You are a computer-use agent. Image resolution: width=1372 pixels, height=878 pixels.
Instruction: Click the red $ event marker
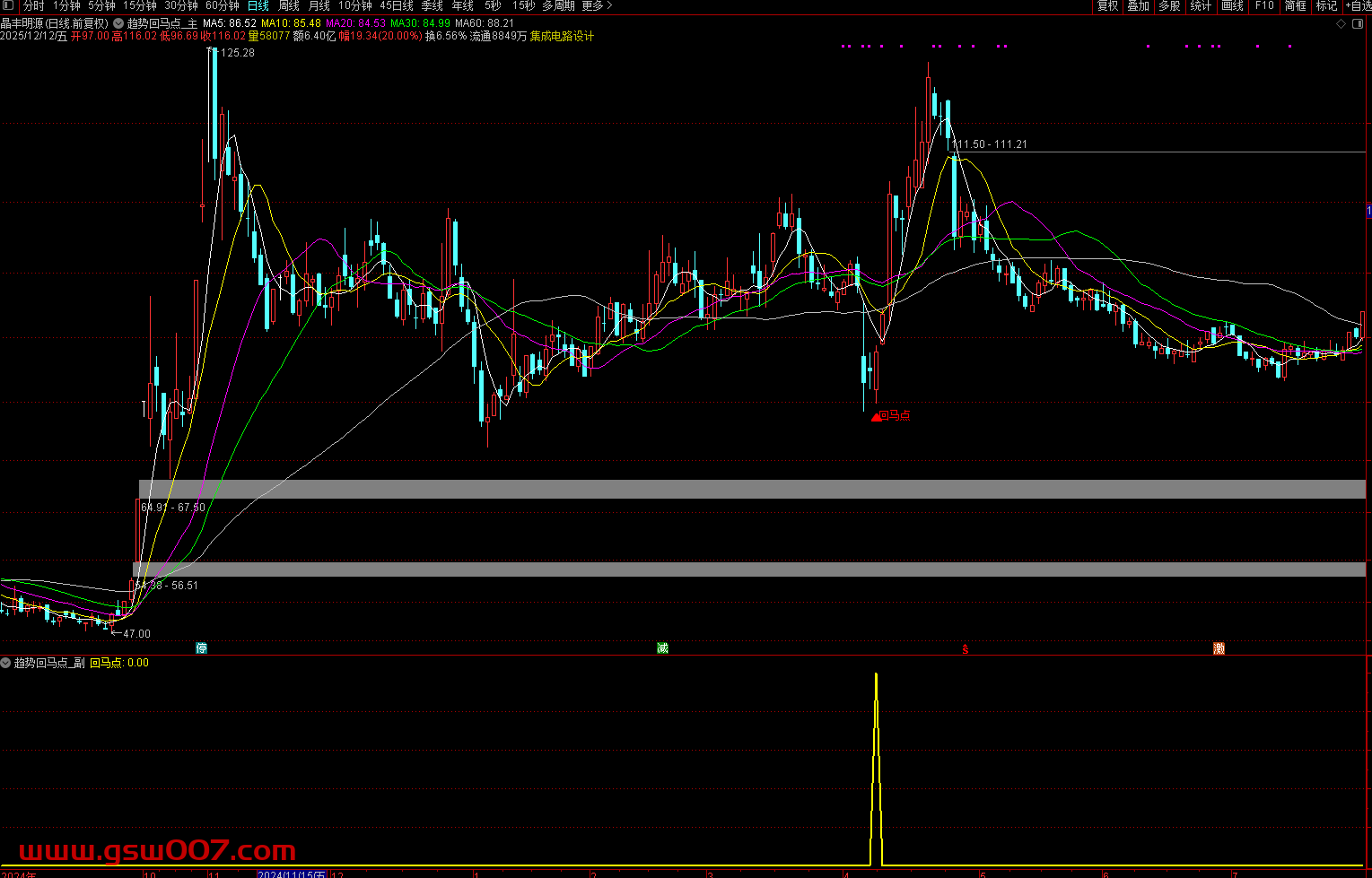(966, 648)
